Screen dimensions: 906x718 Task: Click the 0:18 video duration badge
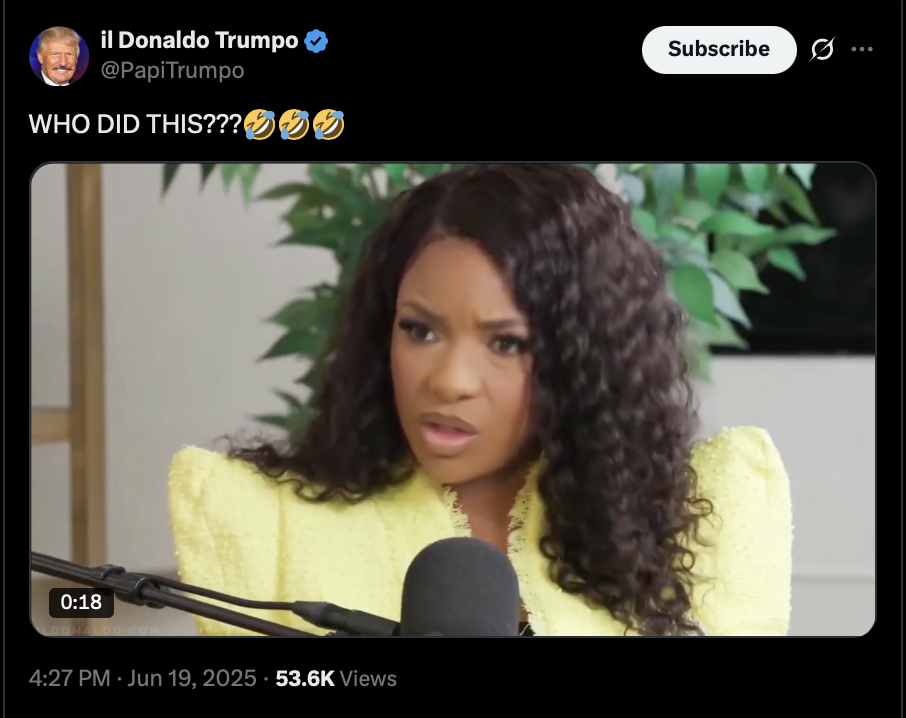81,602
